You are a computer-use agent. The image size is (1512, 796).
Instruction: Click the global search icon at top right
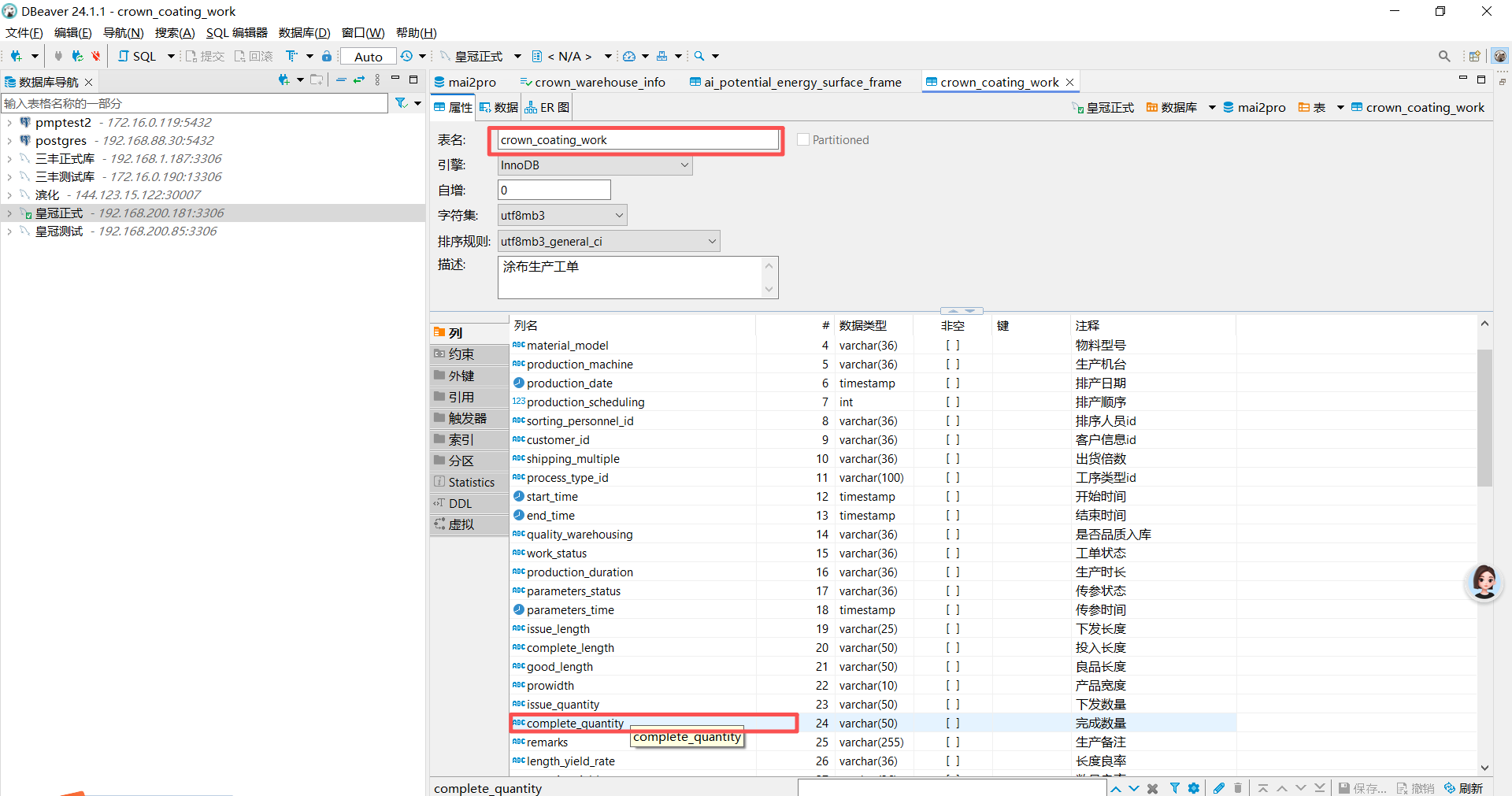point(1444,56)
